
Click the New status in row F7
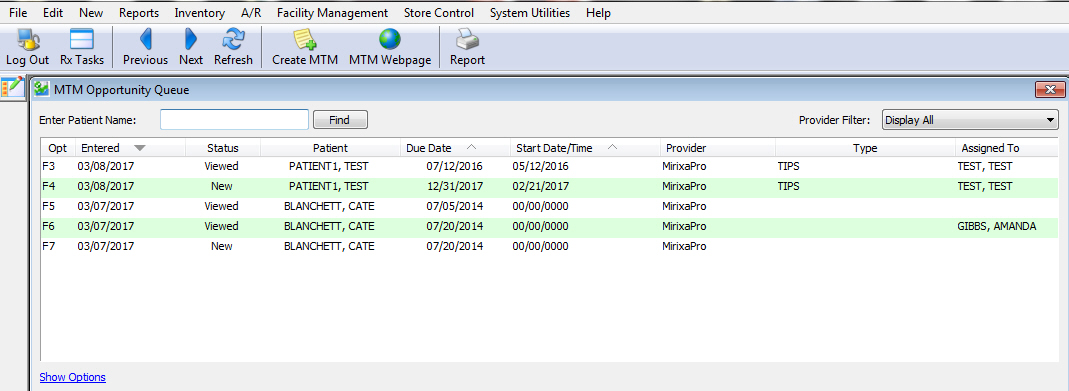pos(222,246)
